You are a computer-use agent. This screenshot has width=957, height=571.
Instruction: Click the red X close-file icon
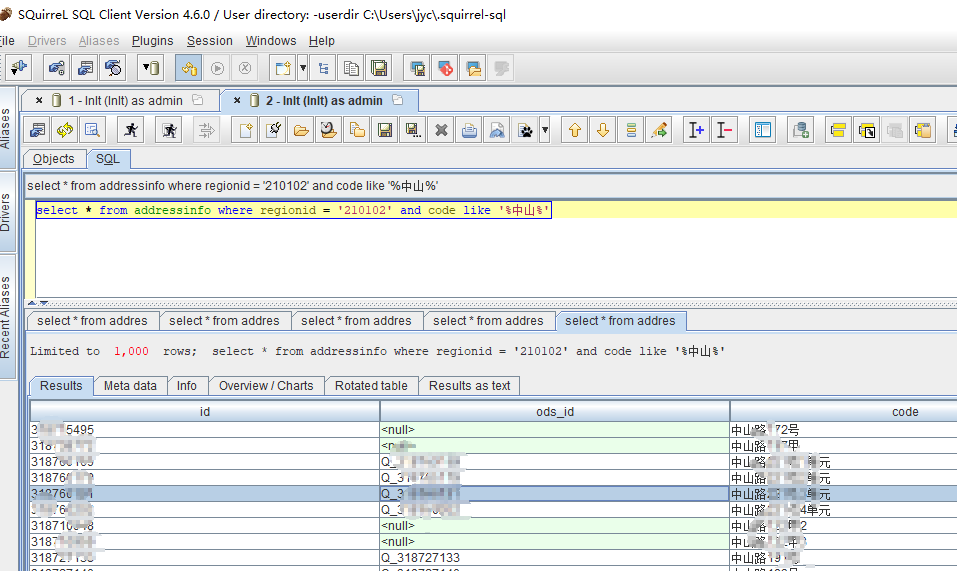(x=440, y=130)
